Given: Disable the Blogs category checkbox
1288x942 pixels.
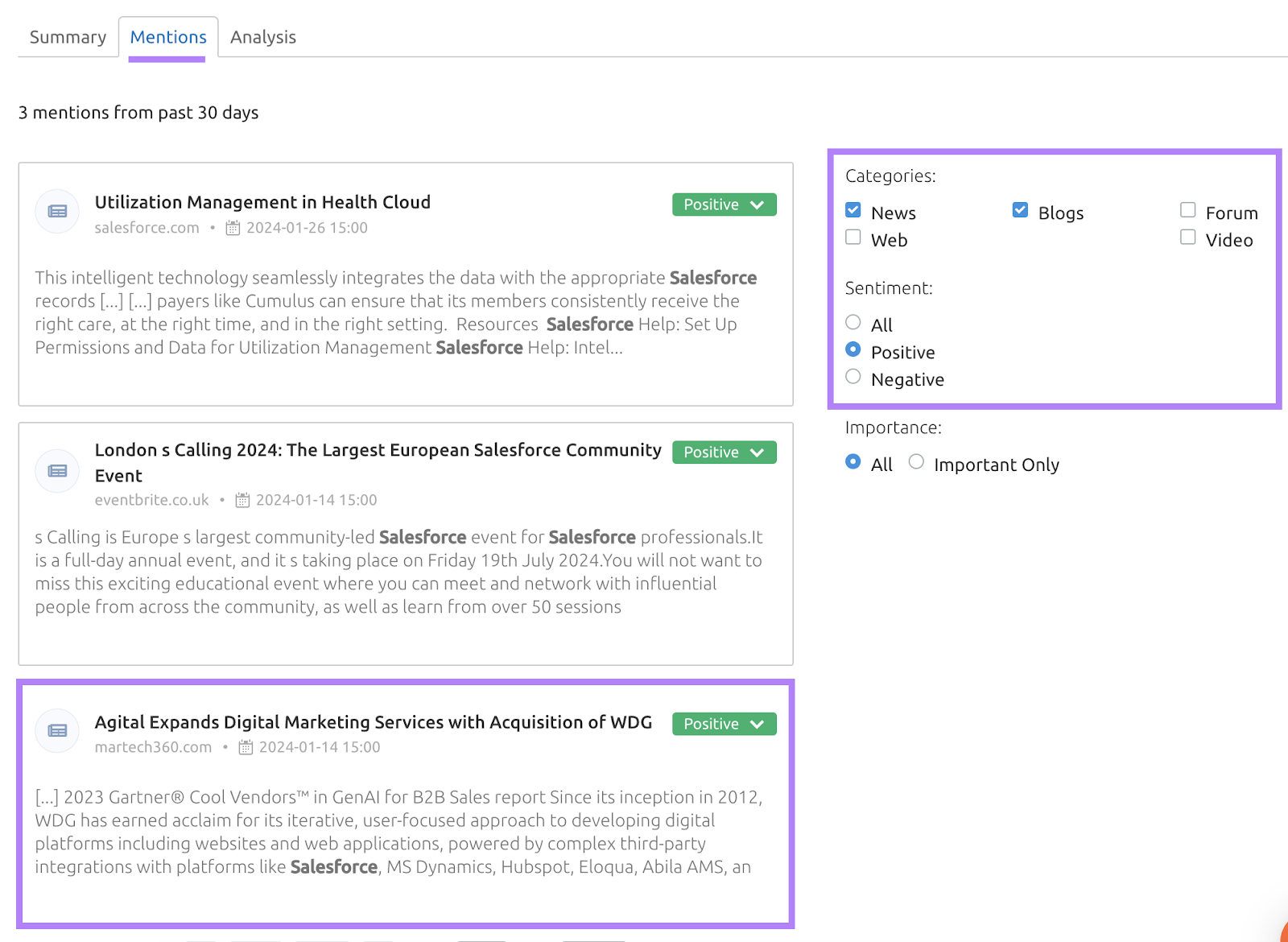Looking at the screenshot, I should pos(1020,210).
